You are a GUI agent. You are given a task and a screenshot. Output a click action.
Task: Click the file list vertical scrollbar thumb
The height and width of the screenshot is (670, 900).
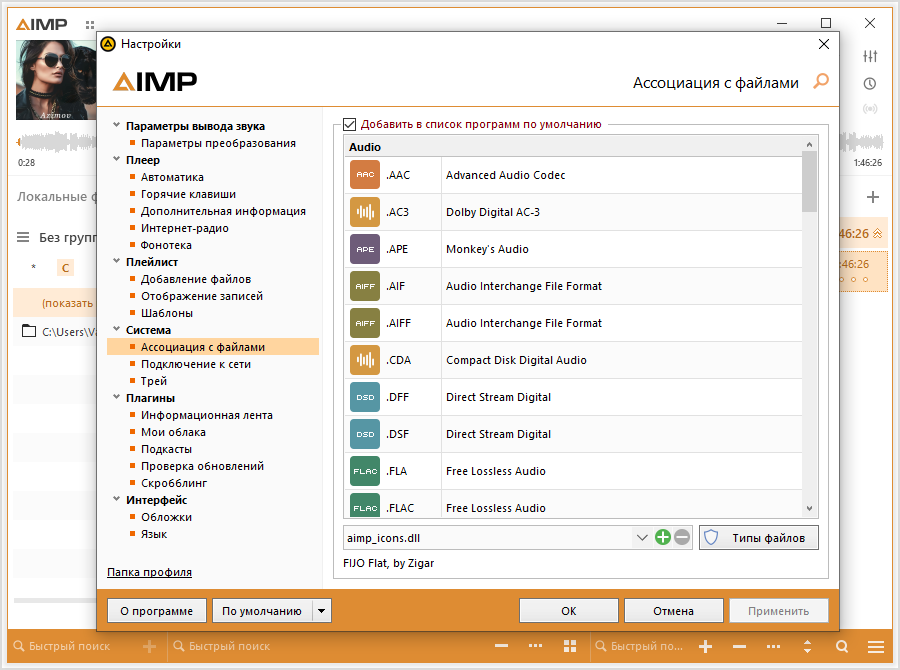[809, 181]
